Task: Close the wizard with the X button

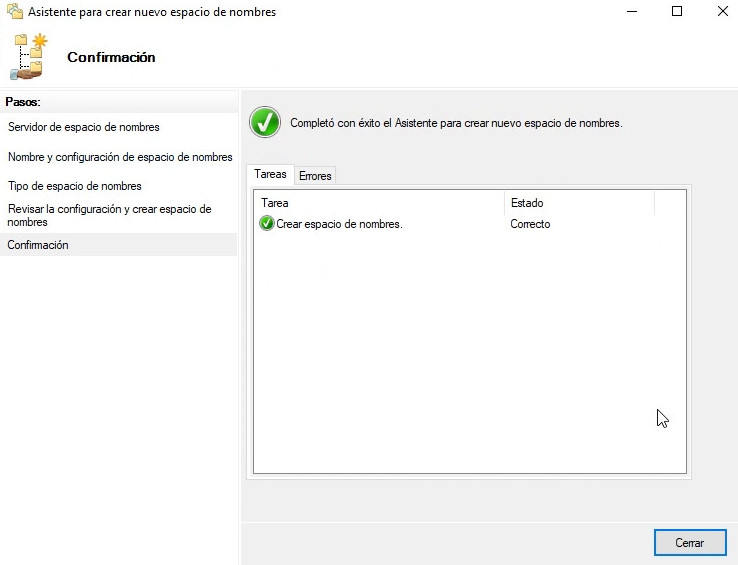Action: (x=722, y=12)
